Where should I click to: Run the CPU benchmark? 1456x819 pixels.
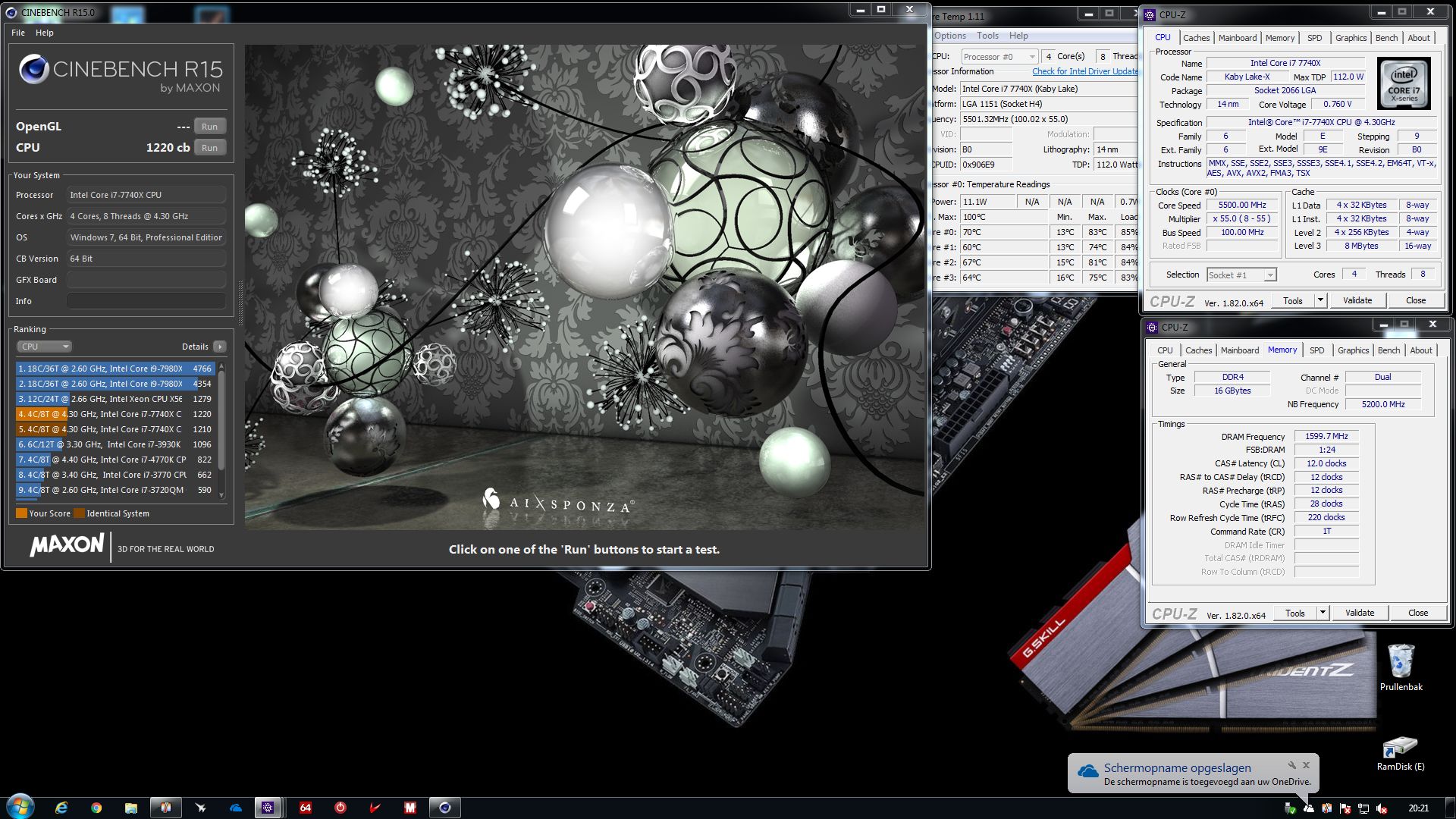click(x=210, y=148)
